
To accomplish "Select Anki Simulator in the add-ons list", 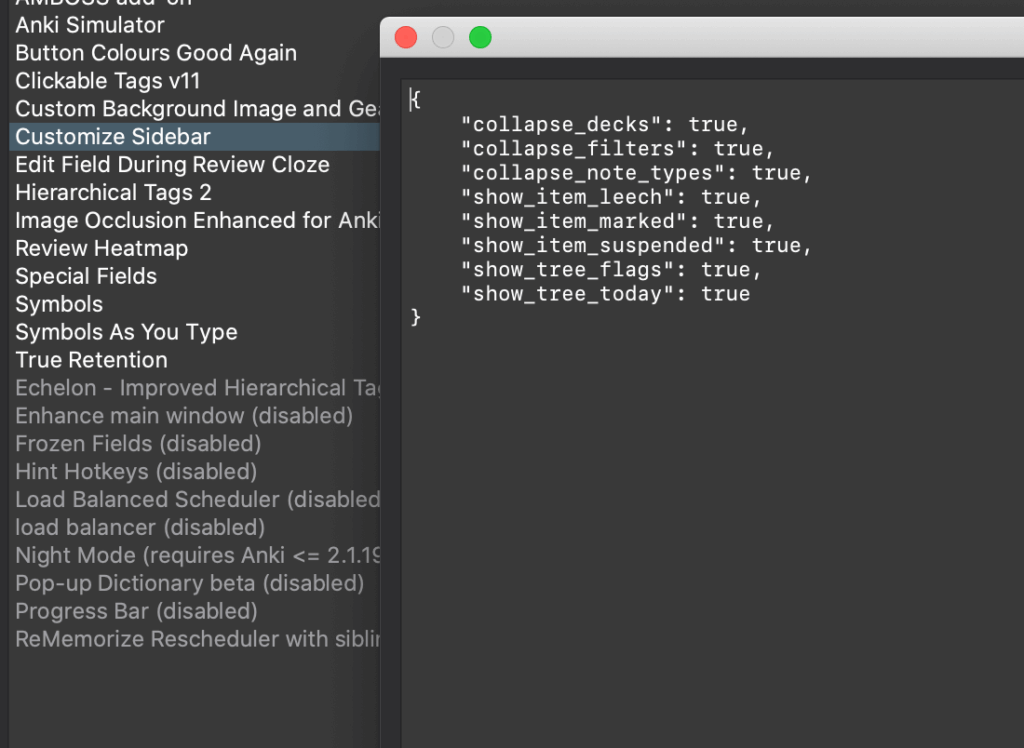I will coord(195,25).
